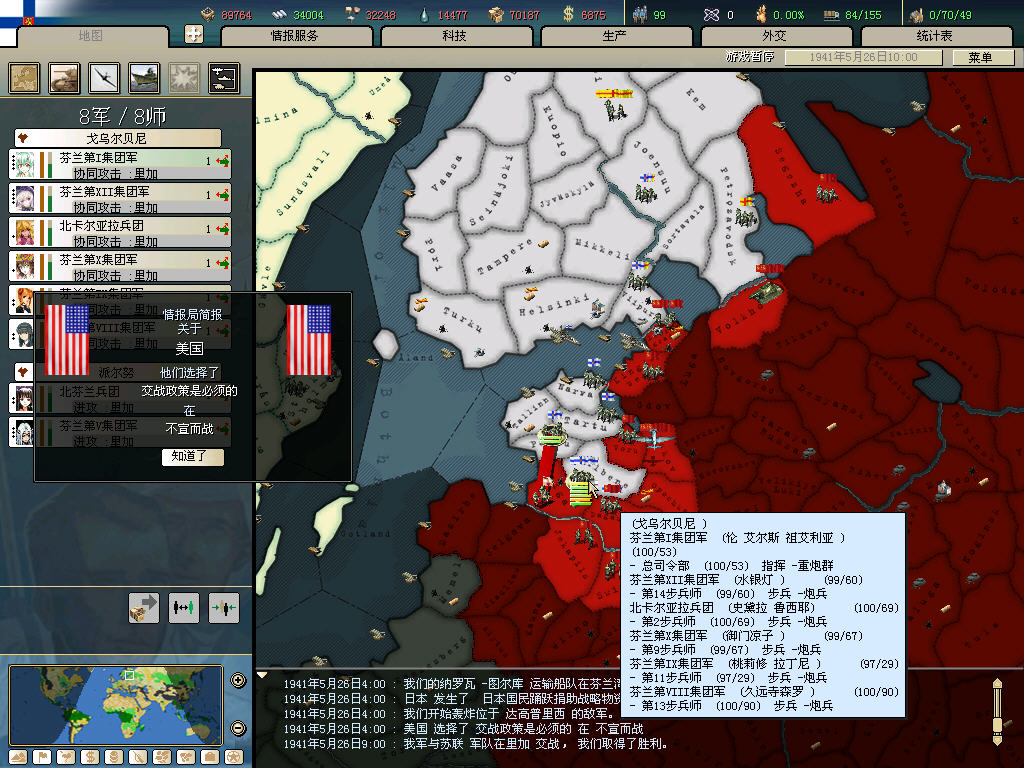The image size is (1024, 768).
Task: Select the 芬兰第X集团军 unit row
Action: [x=120, y=266]
